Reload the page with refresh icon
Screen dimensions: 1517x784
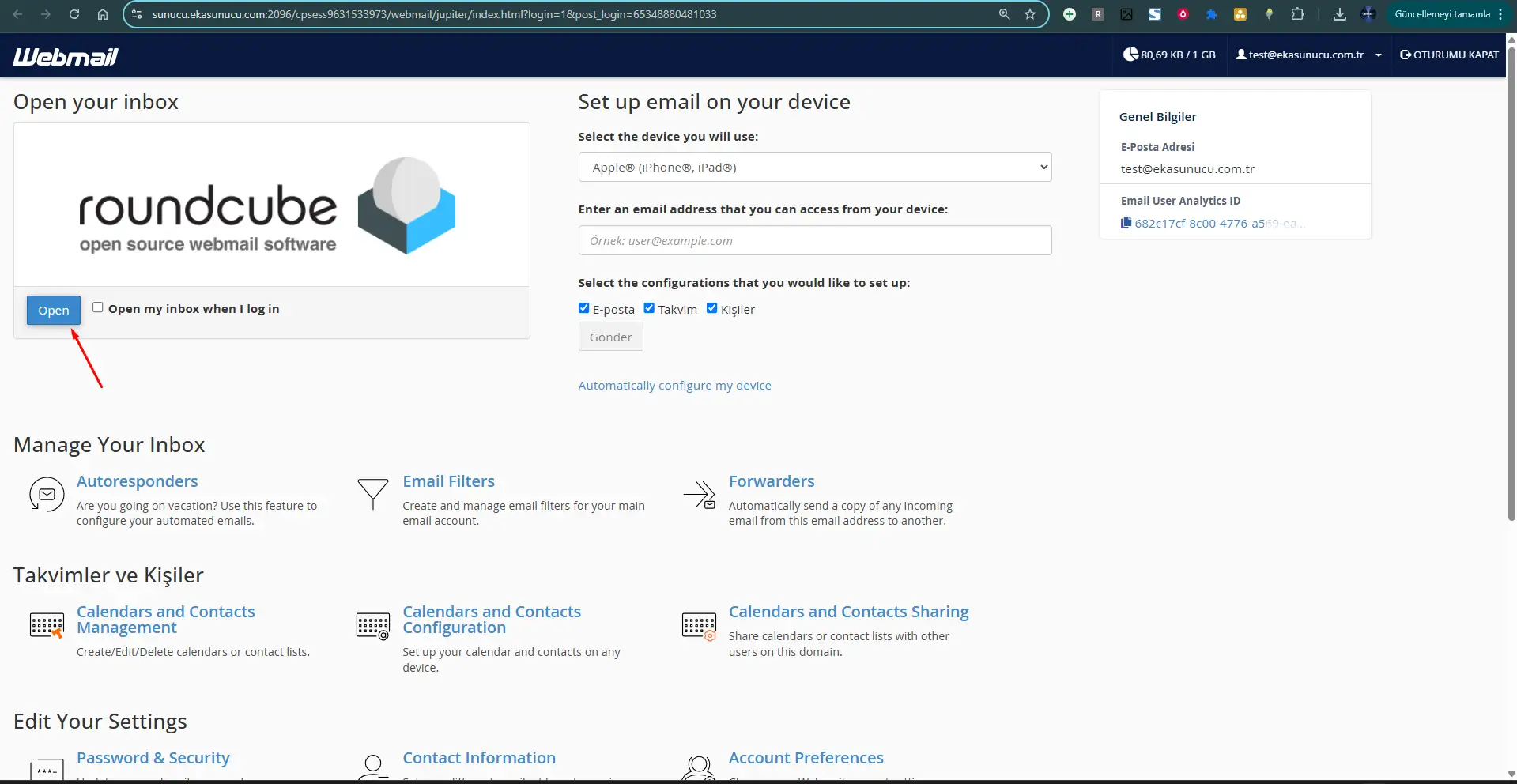coord(74,14)
